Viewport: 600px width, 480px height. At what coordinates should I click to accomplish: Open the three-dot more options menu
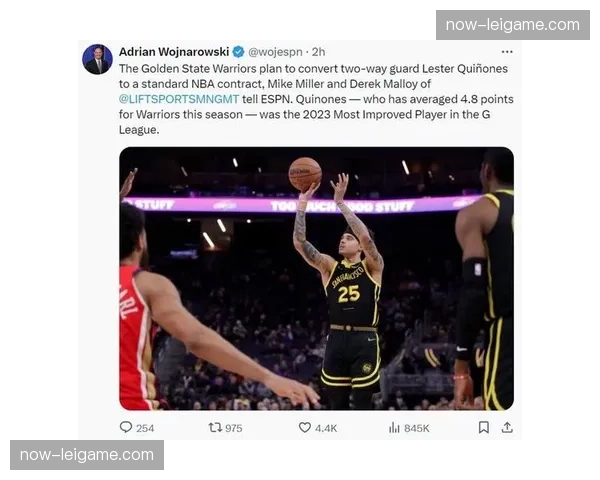pyautogui.click(x=507, y=52)
